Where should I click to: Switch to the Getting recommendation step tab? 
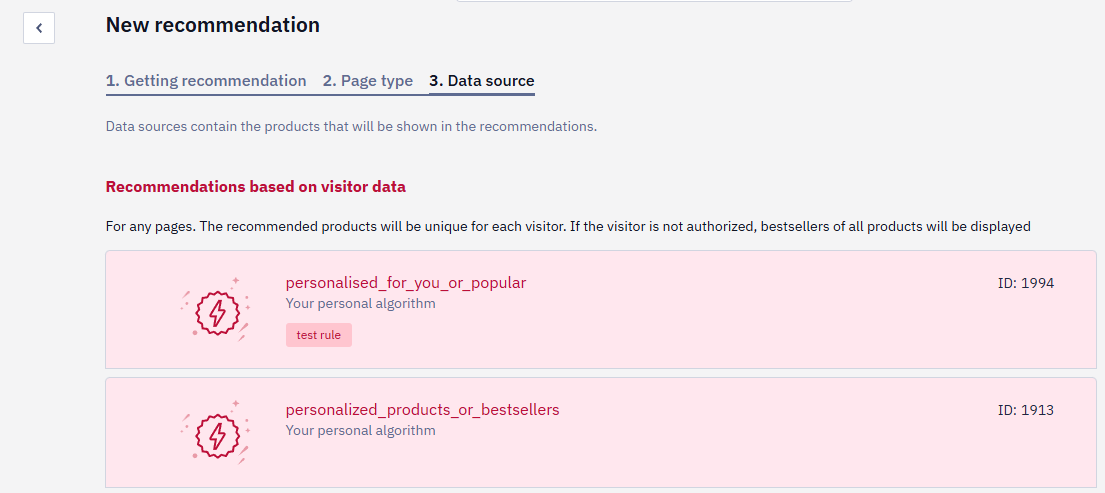tap(206, 81)
